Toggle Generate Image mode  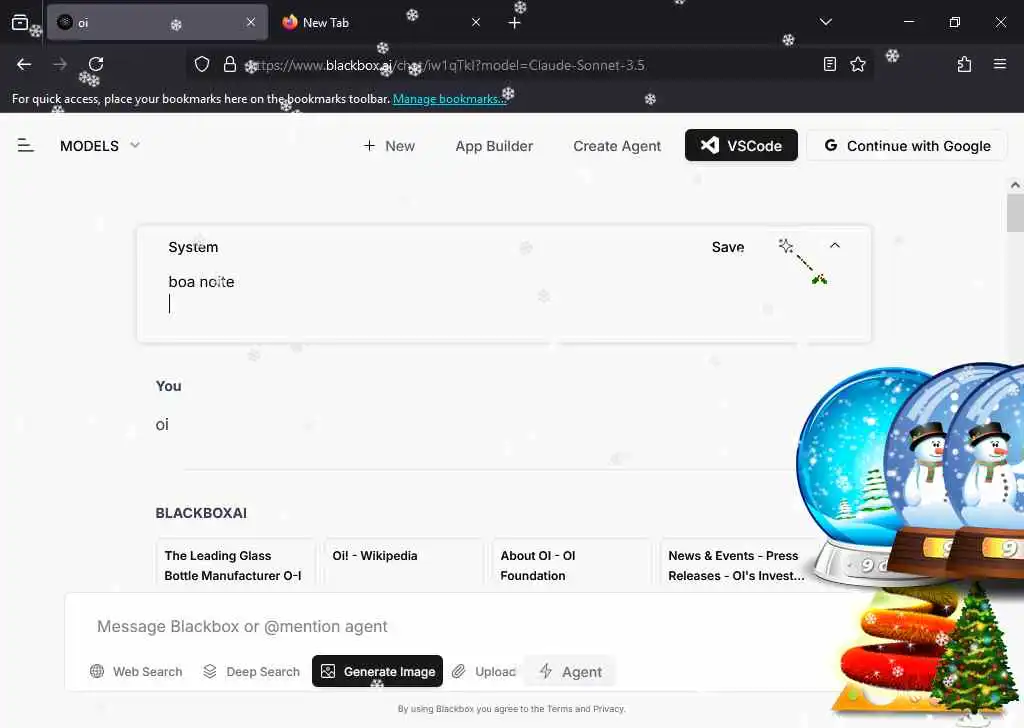(377, 671)
